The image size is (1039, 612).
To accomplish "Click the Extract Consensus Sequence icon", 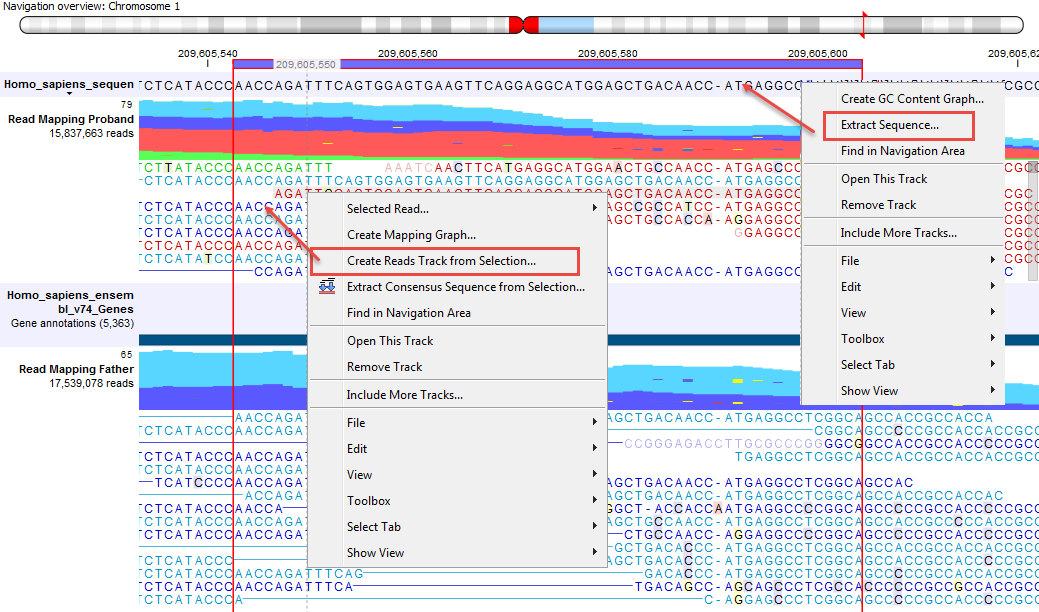I will [x=324, y=288].
